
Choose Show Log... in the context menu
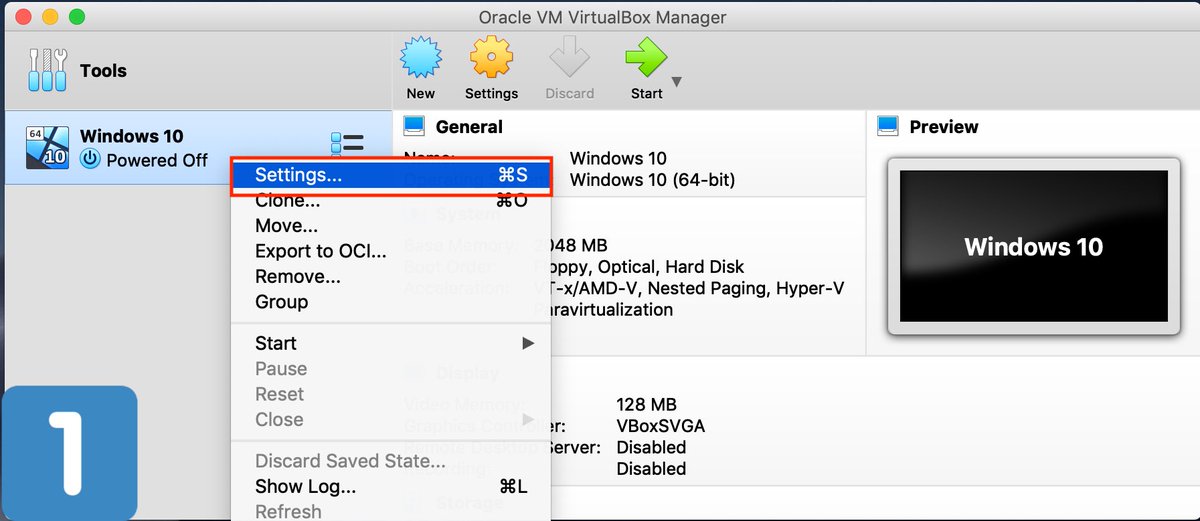pyautogui.click(x=390, y=487)
